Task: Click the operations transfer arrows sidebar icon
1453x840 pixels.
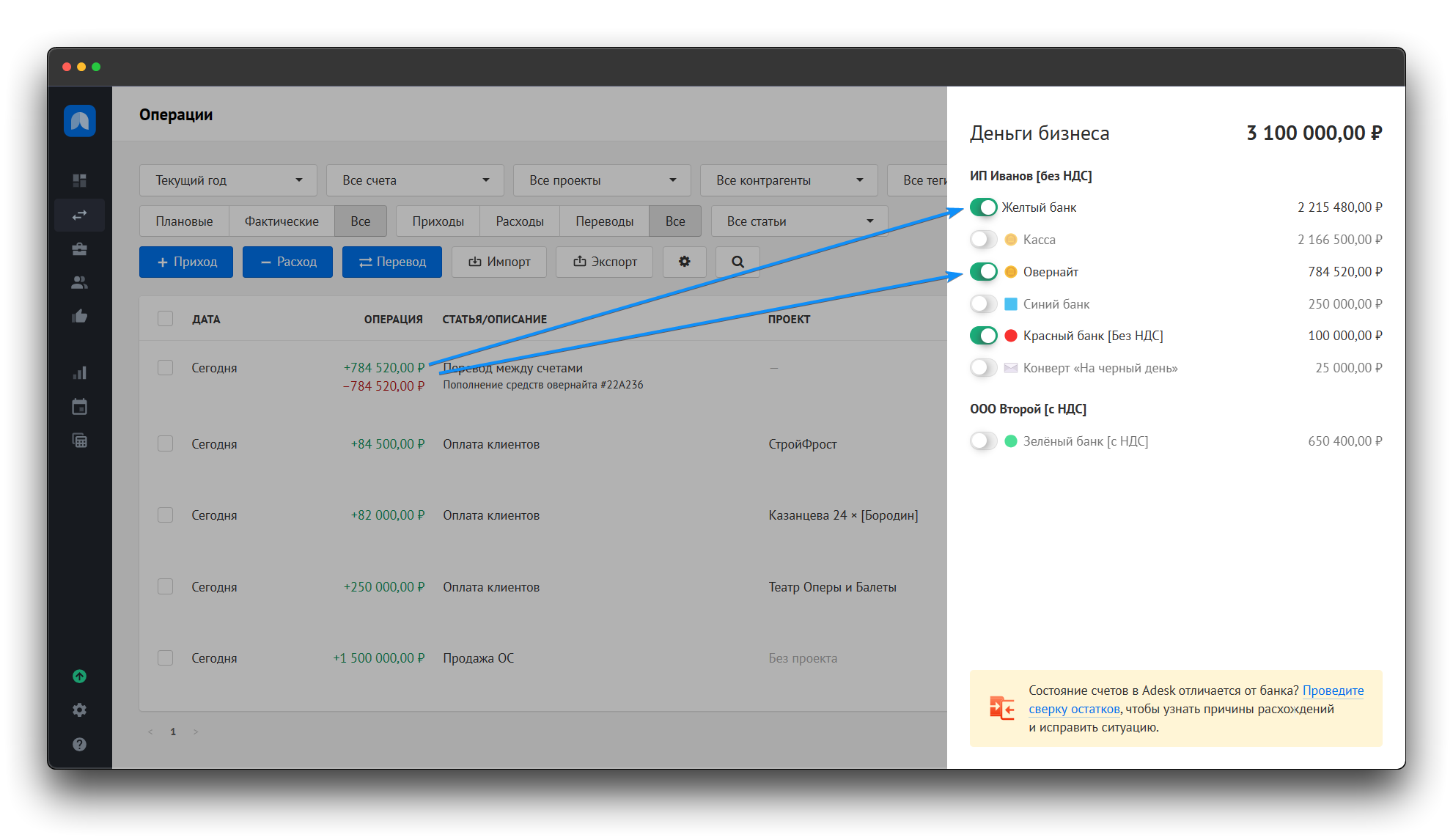Action: (79, 215)
